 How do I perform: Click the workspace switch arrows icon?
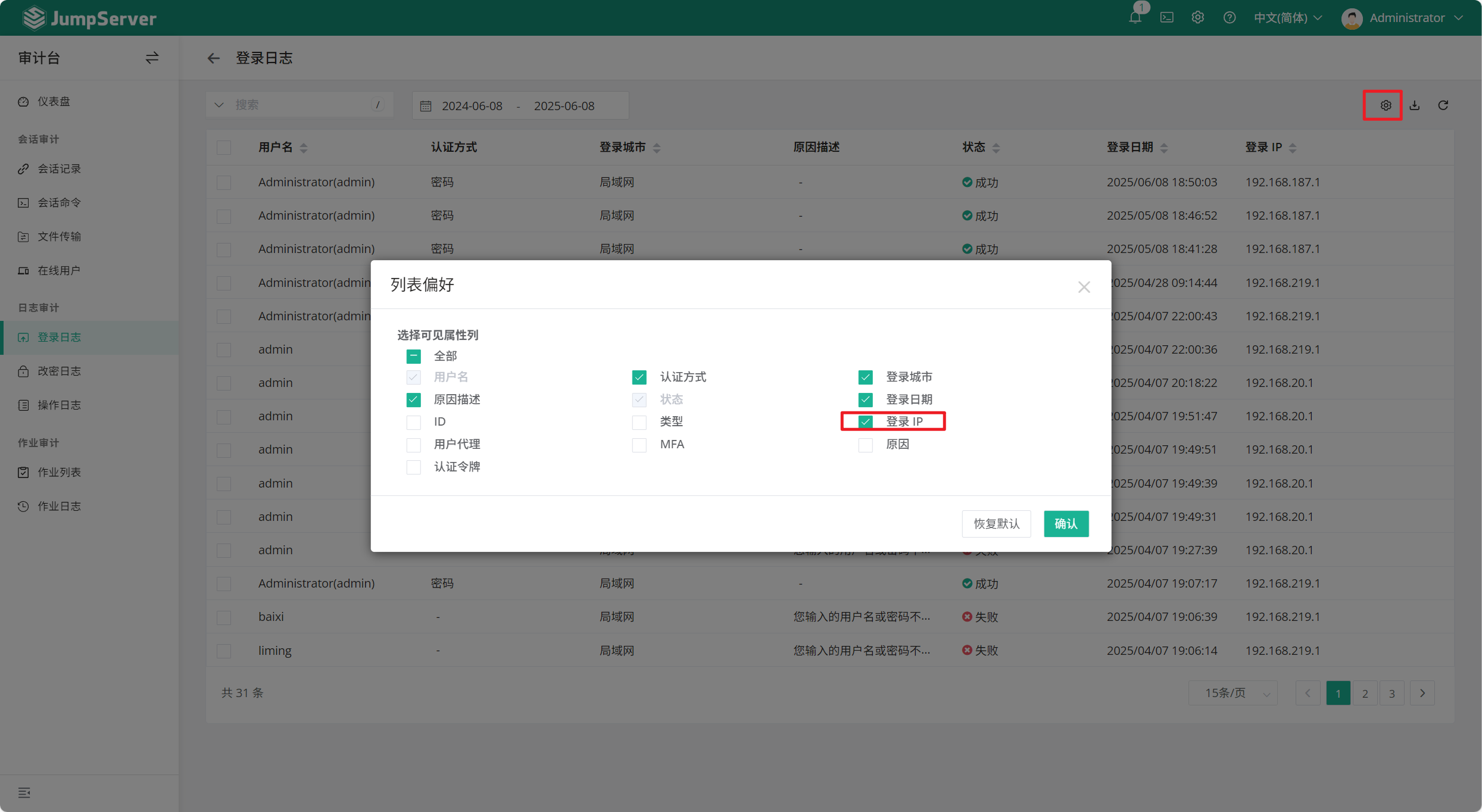(152, 58)
